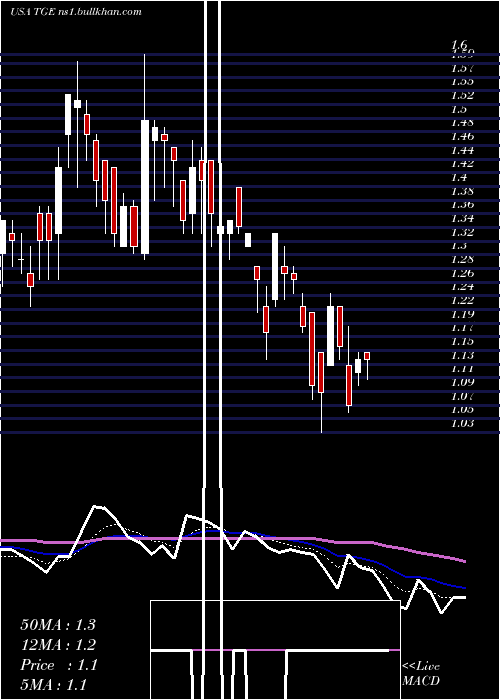
Task: Click the '5MA : 1.1' readout
Action: click(x=54, y=685)
